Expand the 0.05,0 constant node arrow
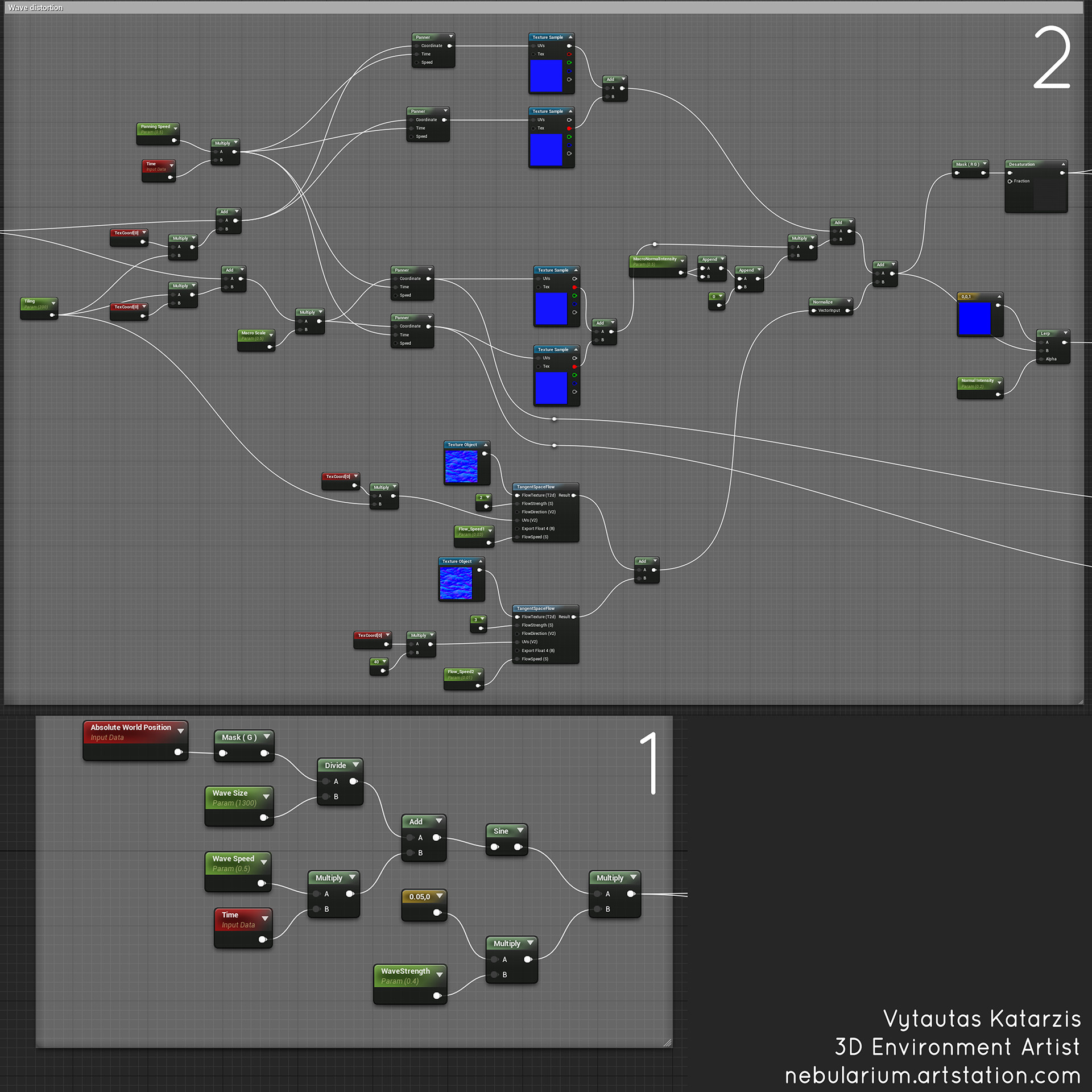Screen dimensions: 1092x1092 click(440, 896)
